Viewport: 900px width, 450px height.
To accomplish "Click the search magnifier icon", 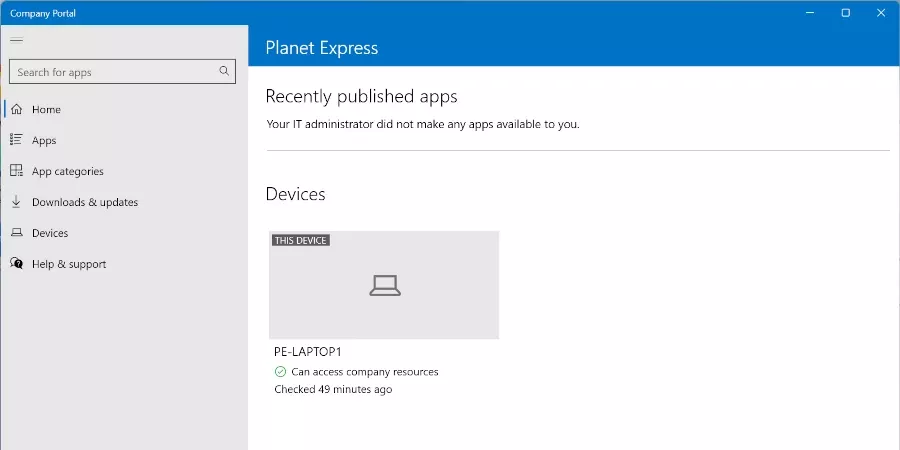I will [224, 72].
